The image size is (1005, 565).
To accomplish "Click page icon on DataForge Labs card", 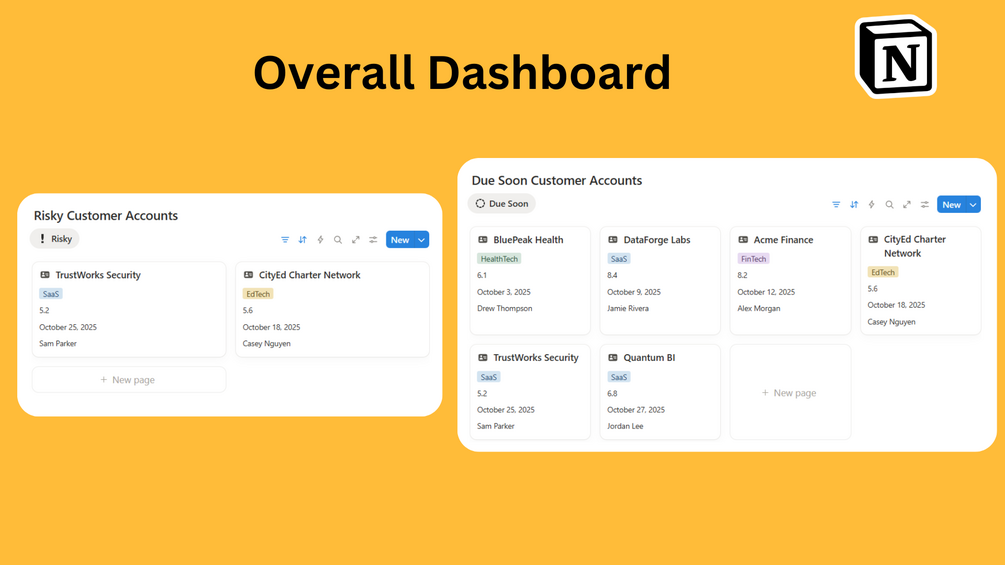I will tap(613, 240).
